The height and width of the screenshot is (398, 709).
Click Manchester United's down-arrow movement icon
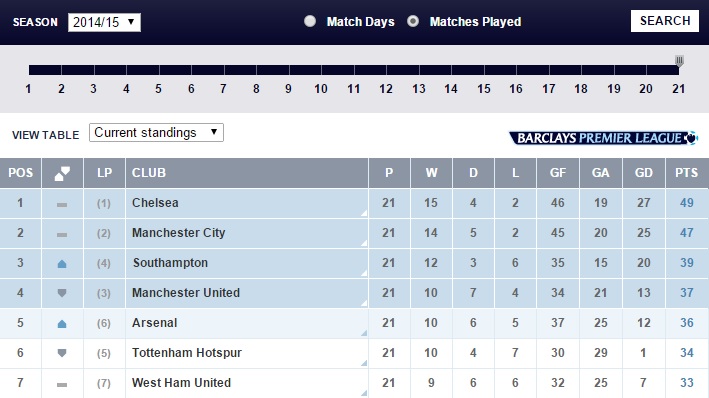point(62,293)
